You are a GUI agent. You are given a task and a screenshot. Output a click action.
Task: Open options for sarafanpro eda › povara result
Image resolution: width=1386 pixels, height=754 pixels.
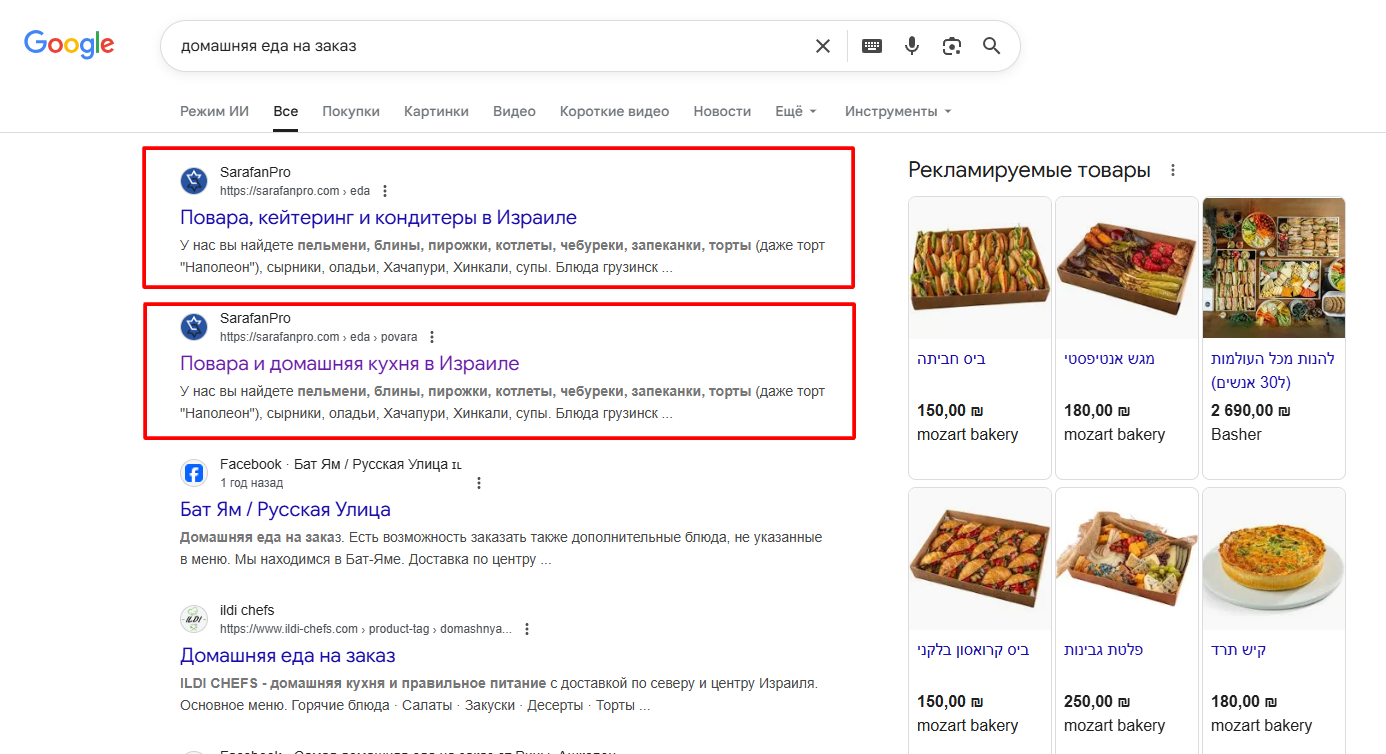[432, 337]
